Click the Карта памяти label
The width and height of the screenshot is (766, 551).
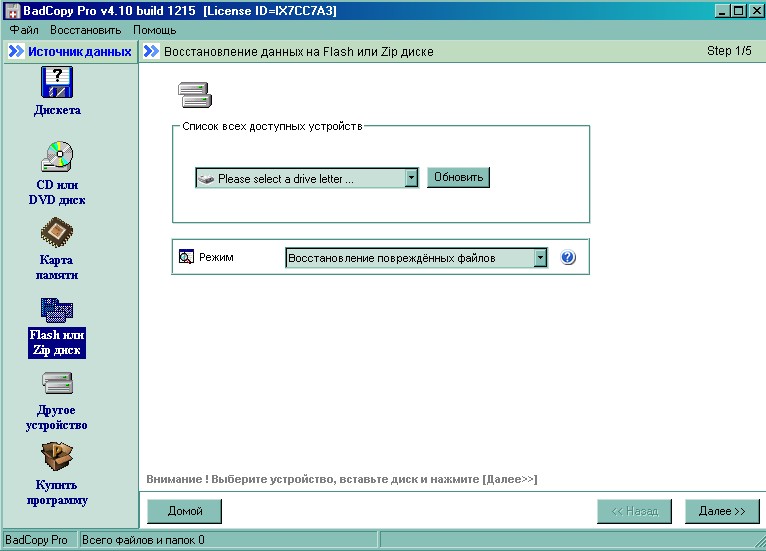pyautogui.click(x=57, y=267)
